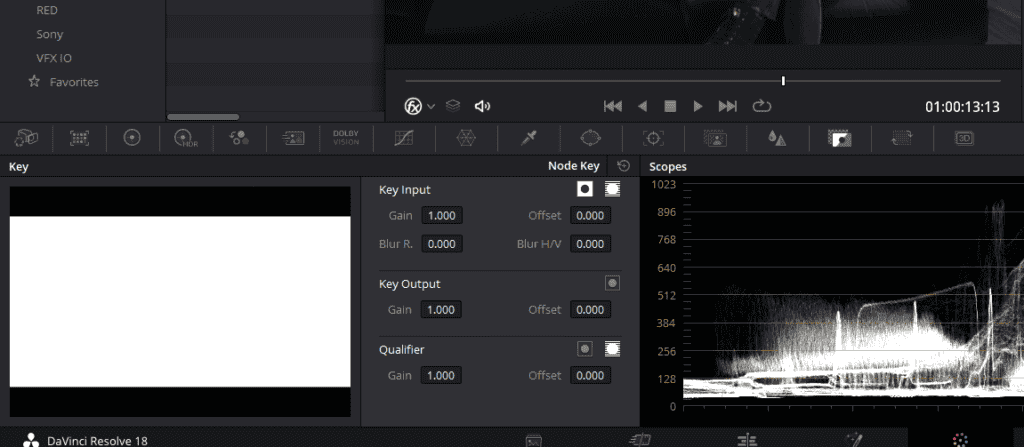Switch to the Color page

coord(959,440)
